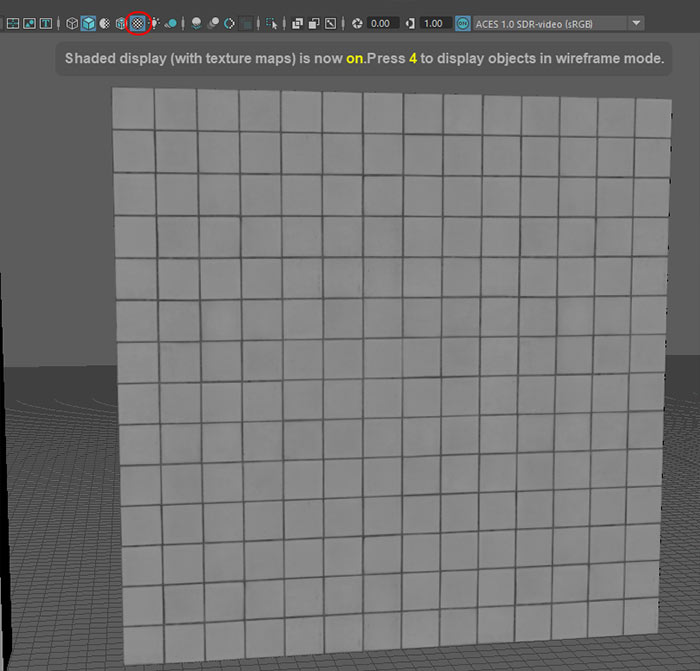Toggle the View Transform button
The height and width of the screenshot is (671, 700).
463,22
